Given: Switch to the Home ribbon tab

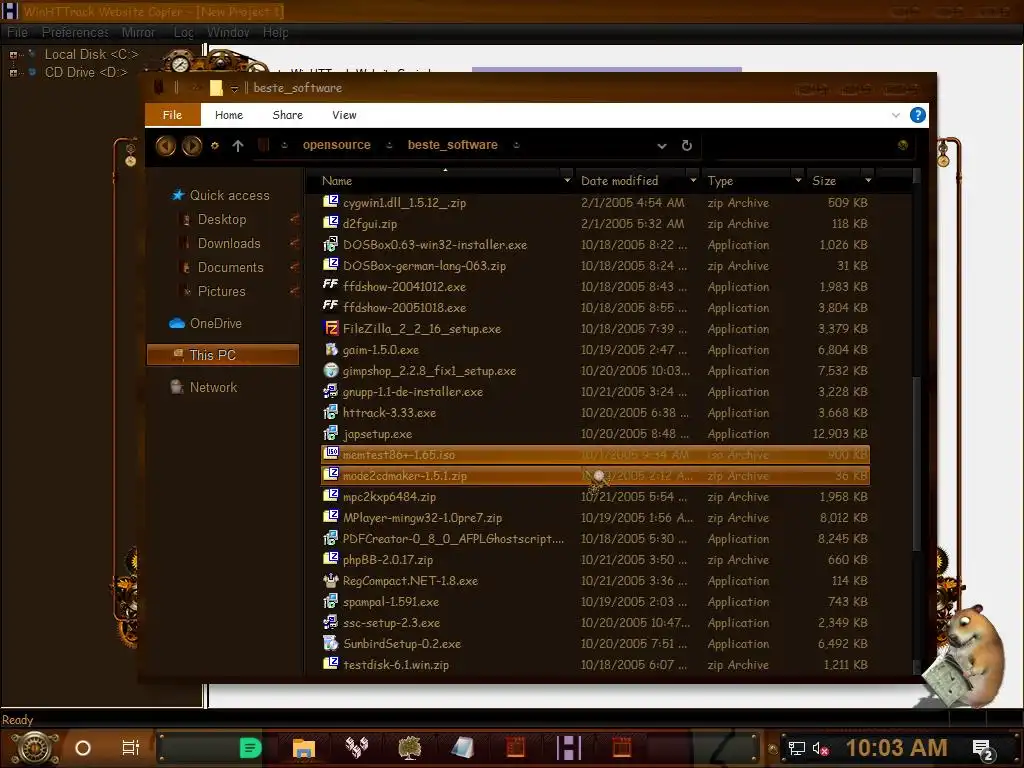Looking at the screenshot, I should point(229,115).
